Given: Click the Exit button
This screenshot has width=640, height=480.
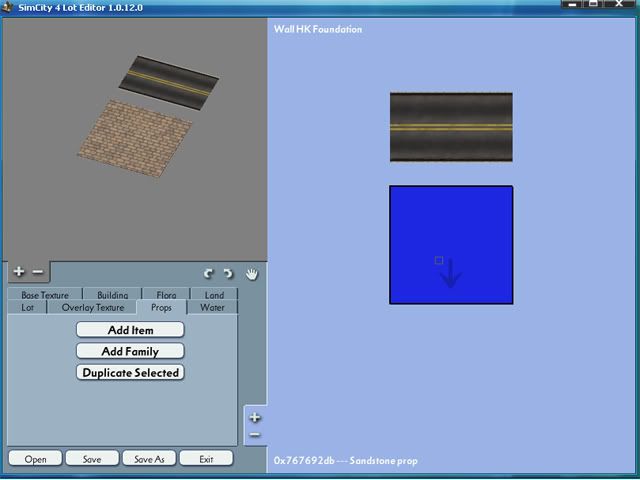Looking at the screenshot, I should click(206, 459).
